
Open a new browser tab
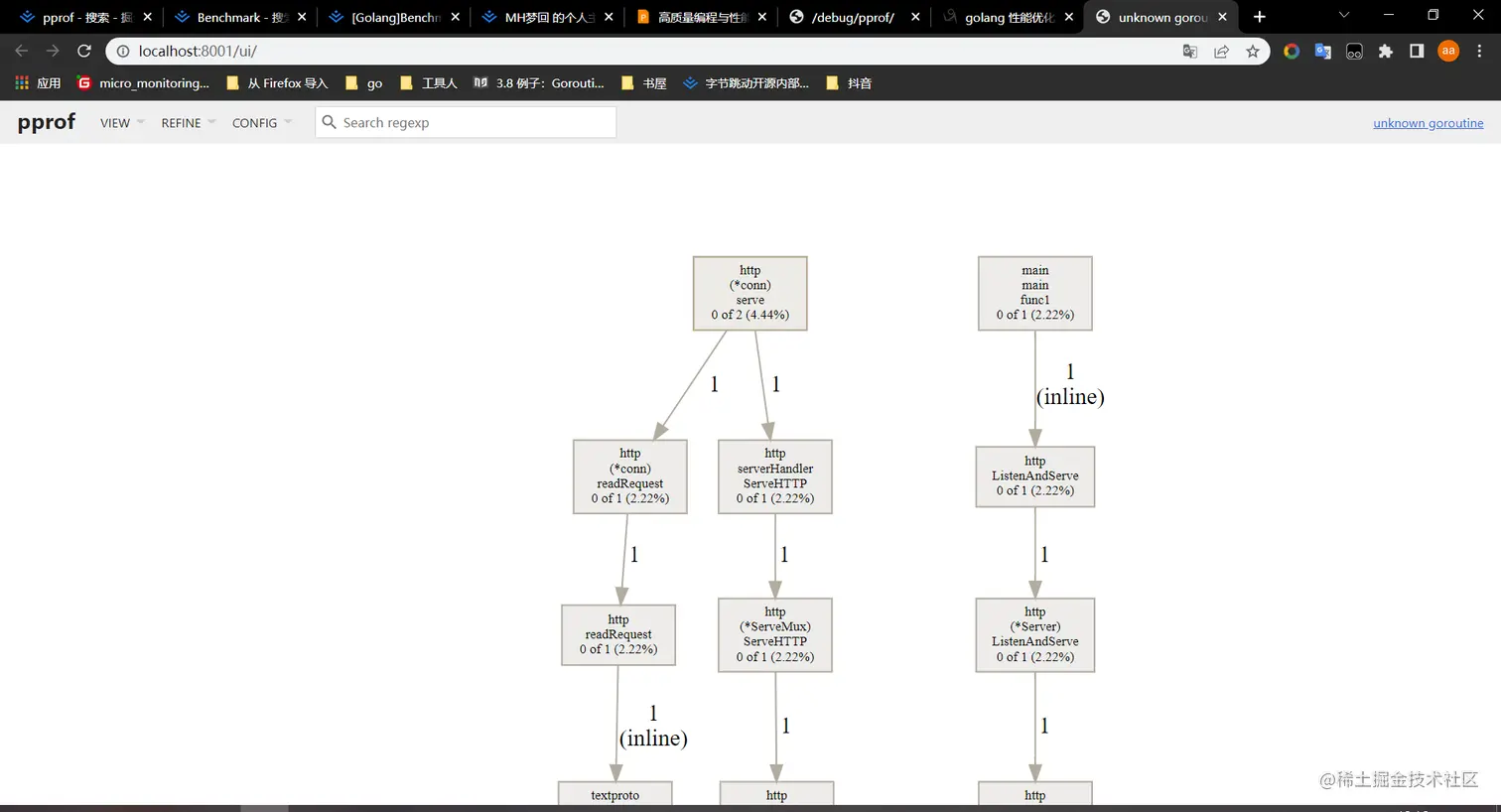[1259, 17]
